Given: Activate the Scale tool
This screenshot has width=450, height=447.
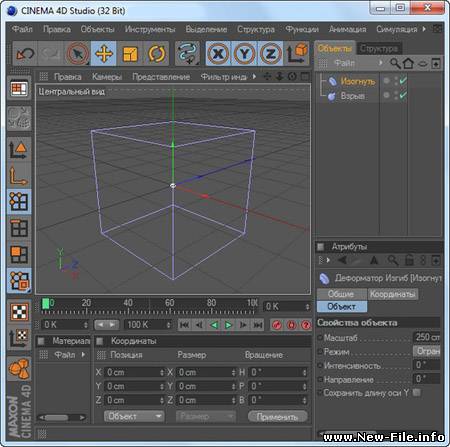Looking at the screenshot, I should tap(130, 54).
